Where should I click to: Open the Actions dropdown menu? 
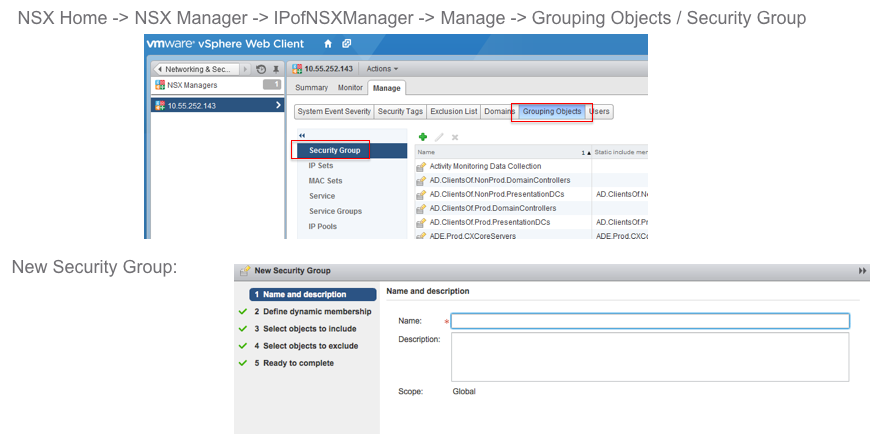click(x=382, y=69)
